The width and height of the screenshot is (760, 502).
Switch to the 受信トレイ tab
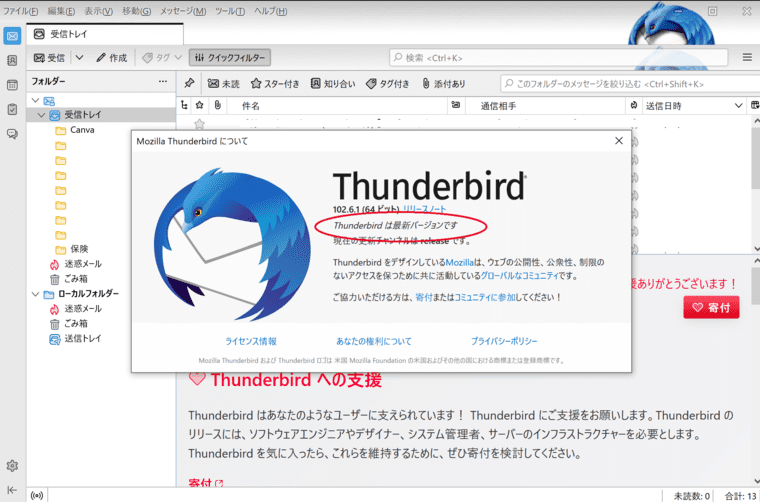[x=105, y=34]
